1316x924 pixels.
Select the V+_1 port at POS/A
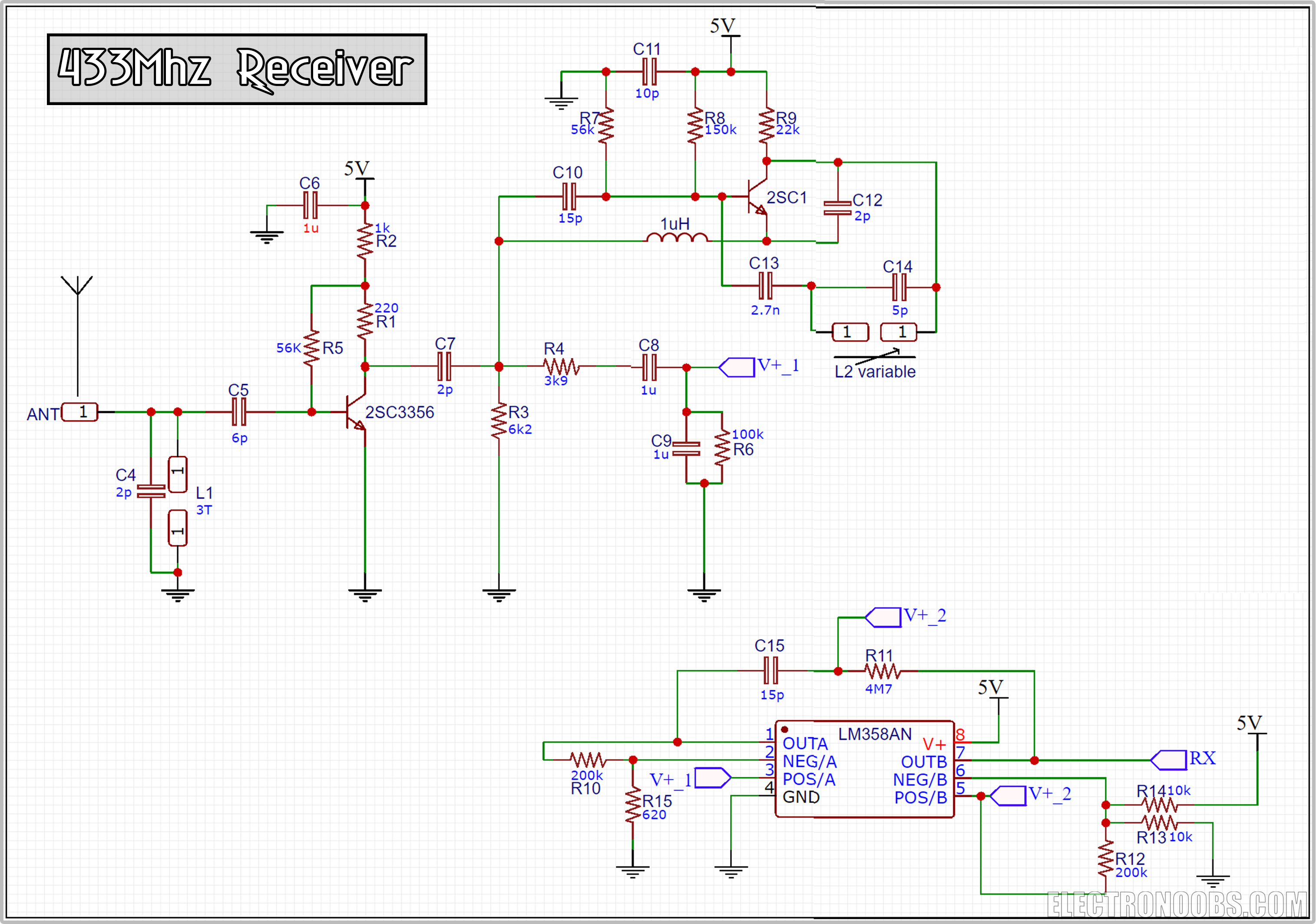pos(713,777)
